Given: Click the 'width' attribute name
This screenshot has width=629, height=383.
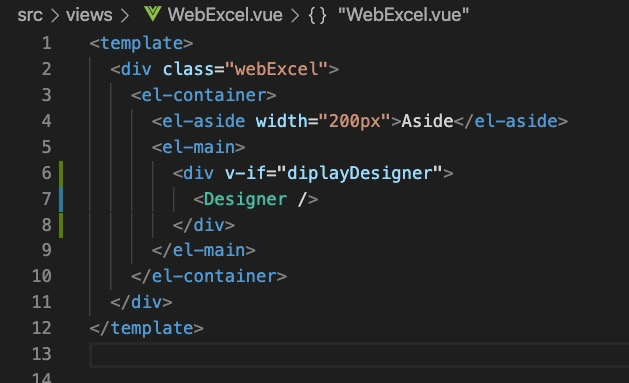Looking at the screenshot, I should (281, 121).
